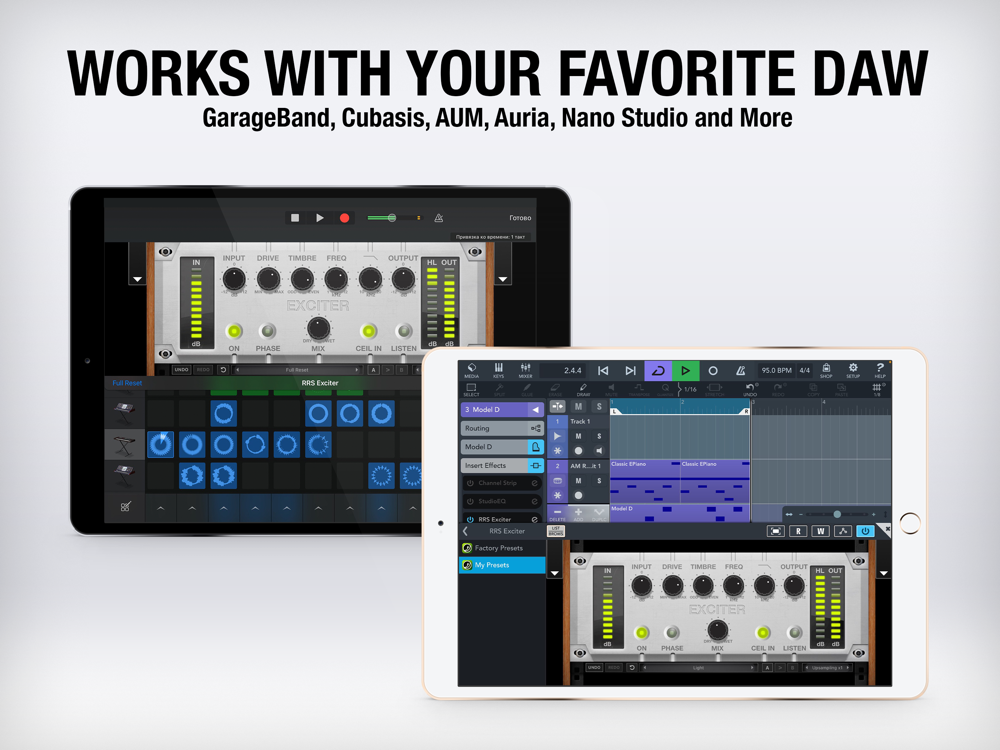
Task: Click the Delete track minus button
Action: [557, 513]
